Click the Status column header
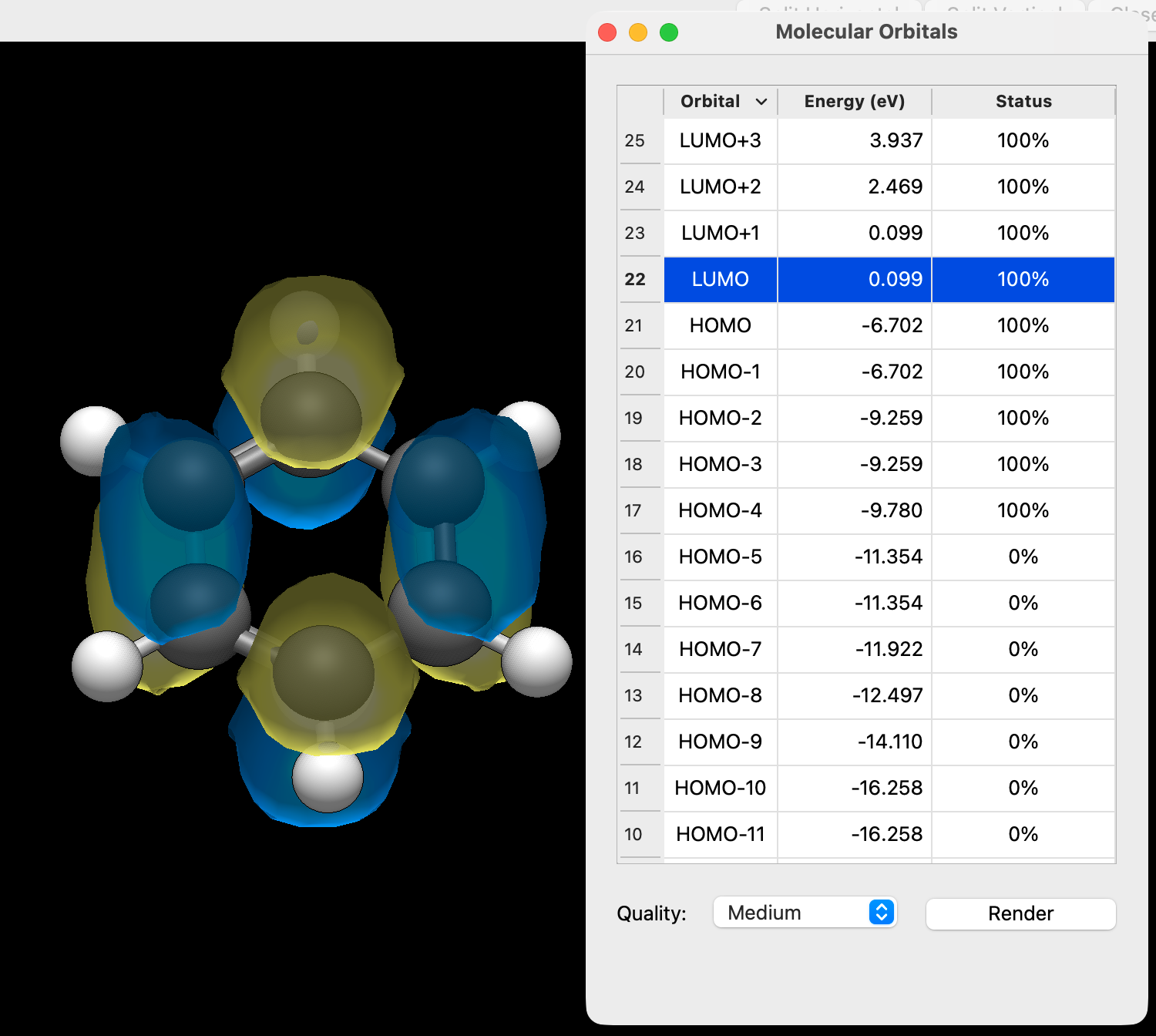Screen dimensions: 1156x1036 click(1023, 102)
